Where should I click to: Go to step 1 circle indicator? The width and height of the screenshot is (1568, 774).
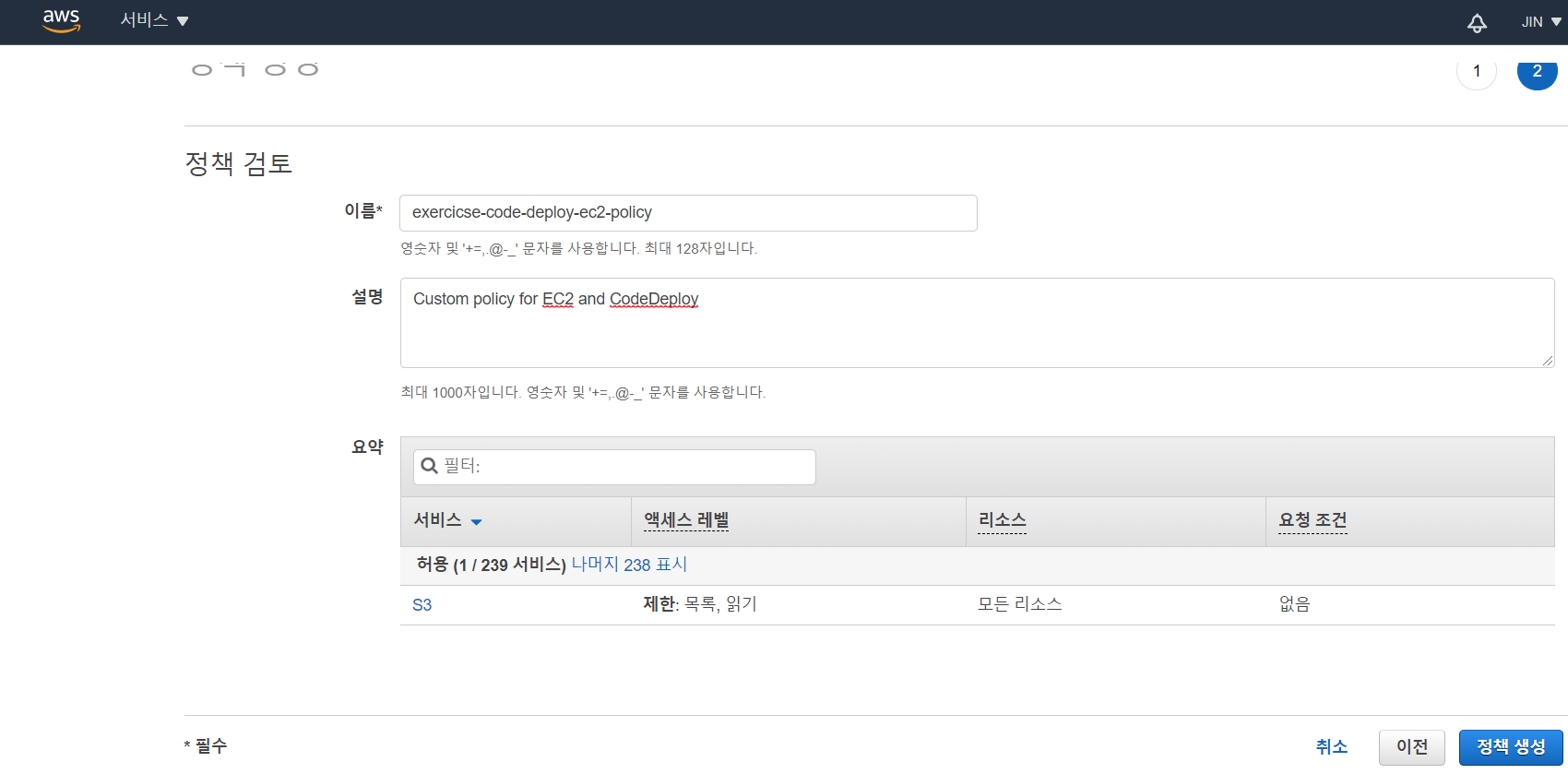point(1477,72)
